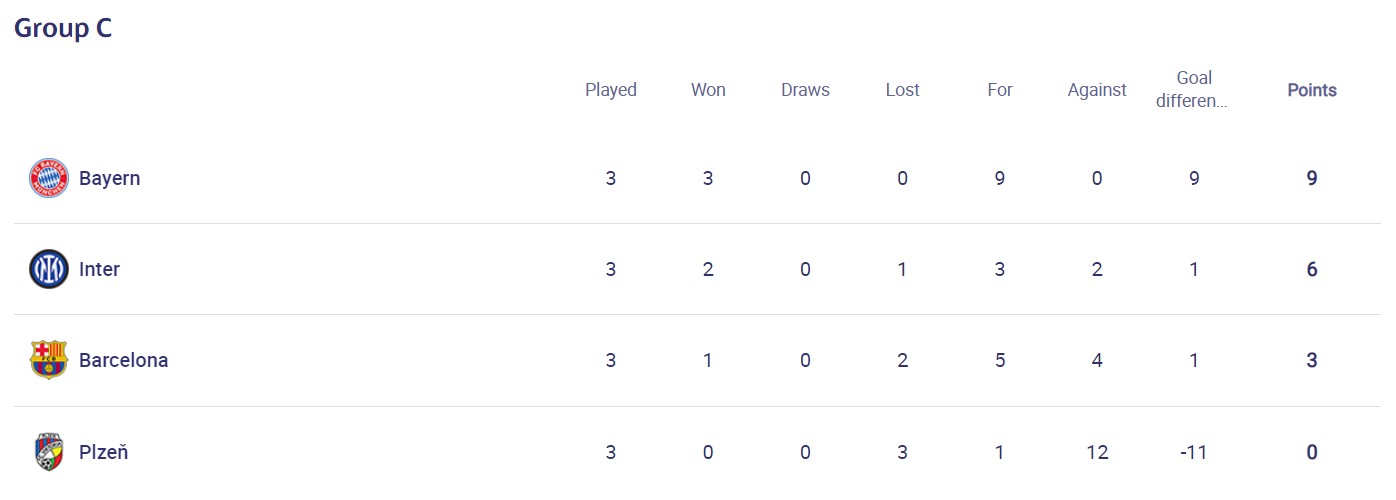Click the Viktoria Plzeň club crest
1396x500 pixels.
(x=48, y=452)
